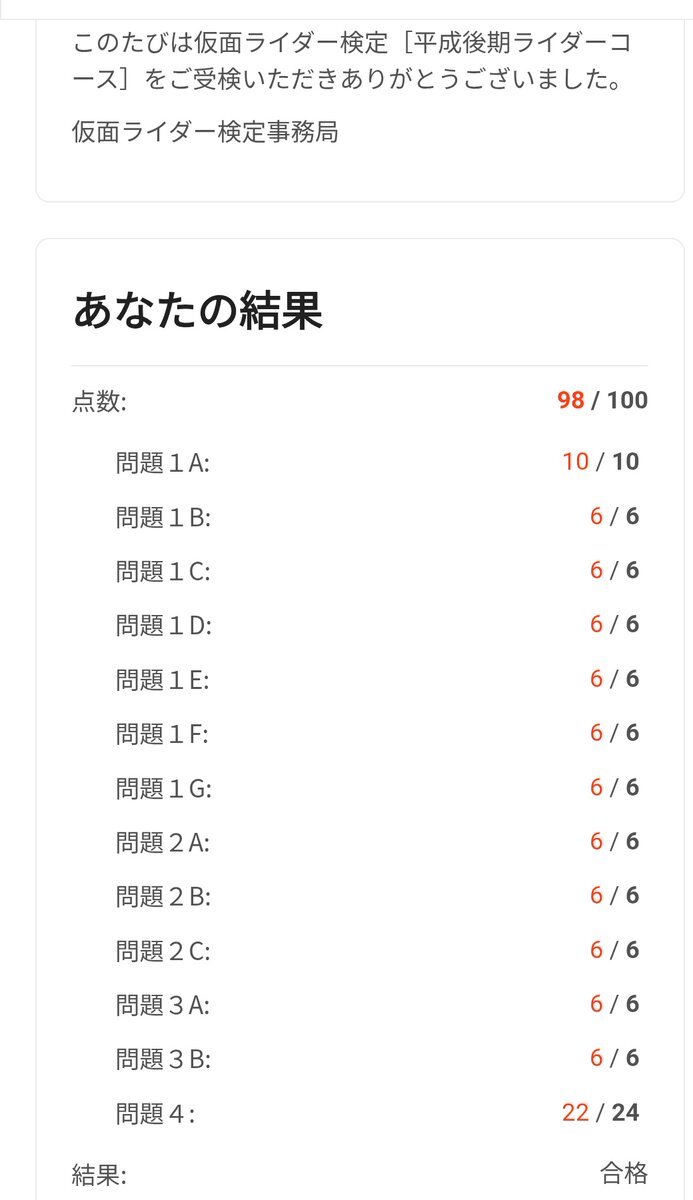This screenshot has height=1200, width=693.
Task: Select the 問題１A row label
Action: pyautogui.click(x=162, y=463)
